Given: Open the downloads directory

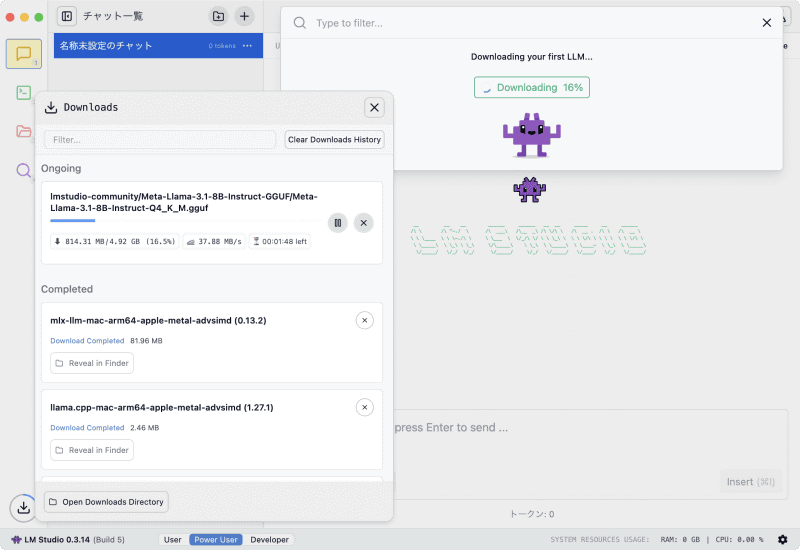Looking at the screenshot, I should click(x=106, y=502).
